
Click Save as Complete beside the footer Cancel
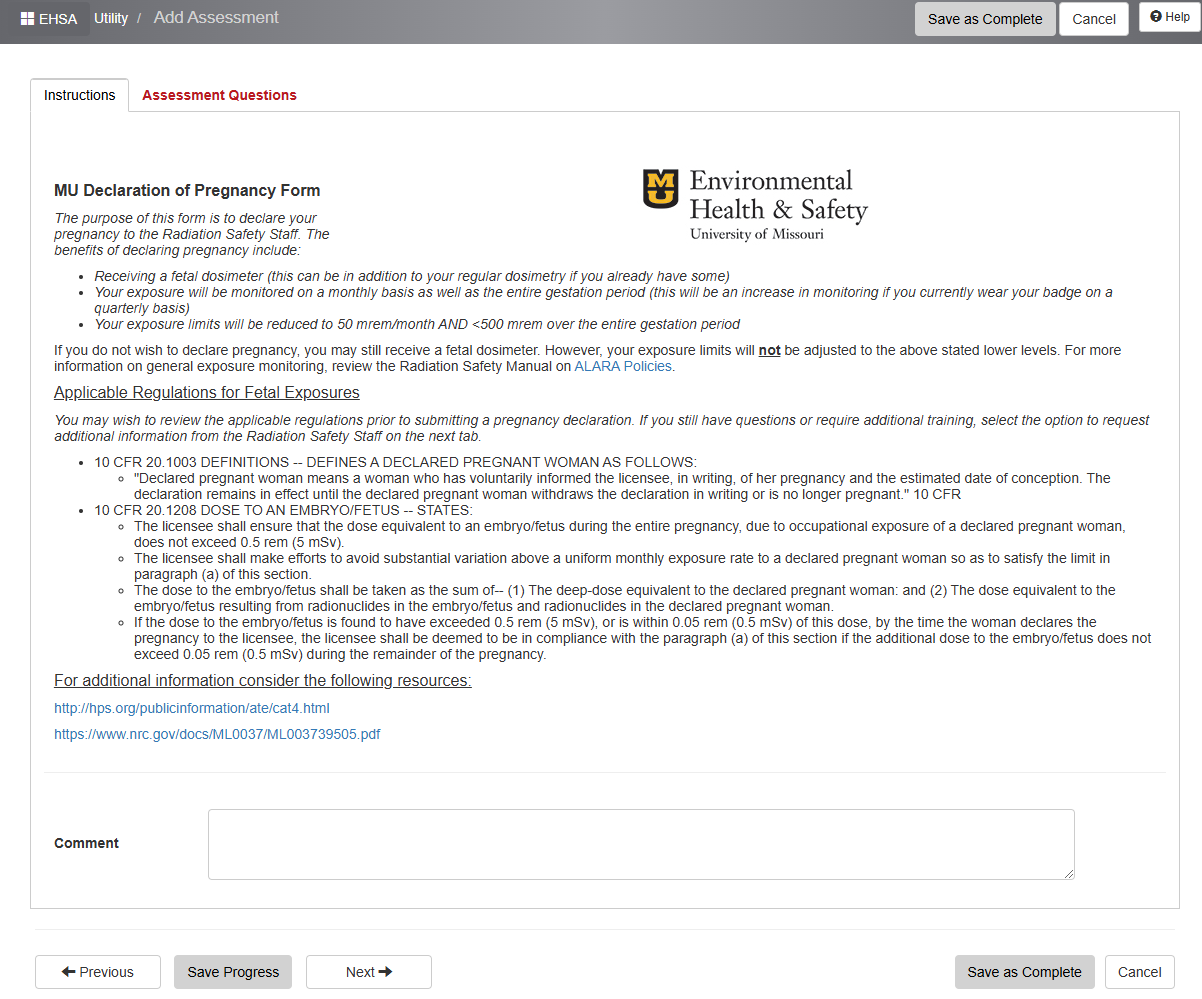coord(1024,972)
